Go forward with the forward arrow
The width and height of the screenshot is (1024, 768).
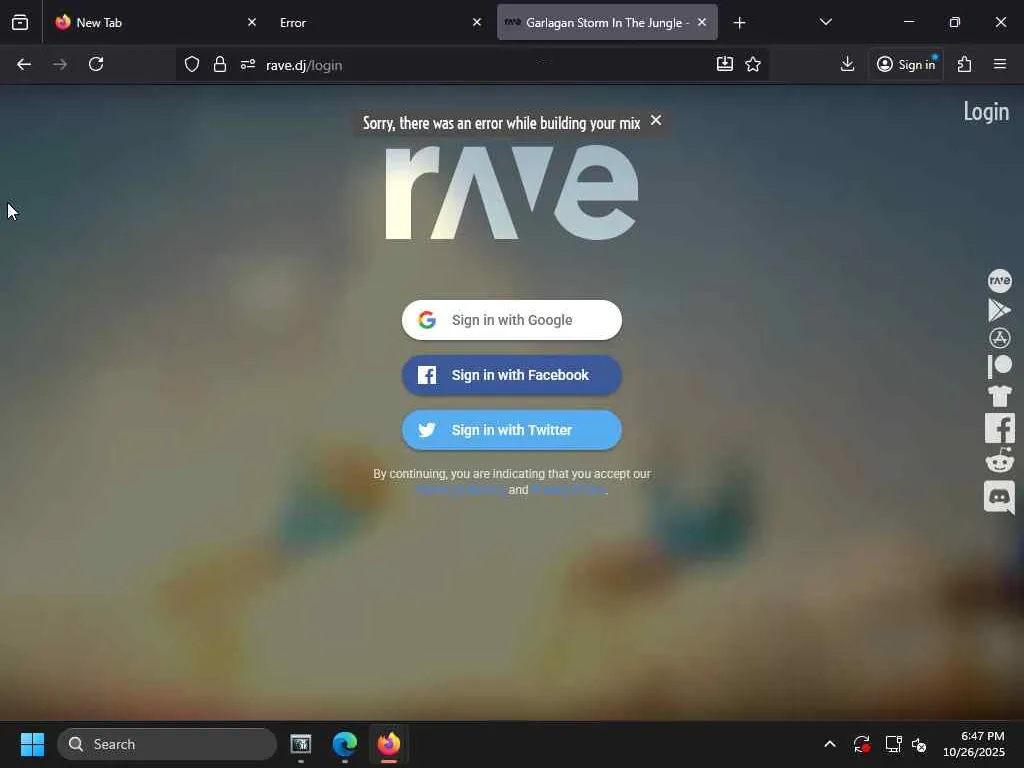click(x=60, y=64)
